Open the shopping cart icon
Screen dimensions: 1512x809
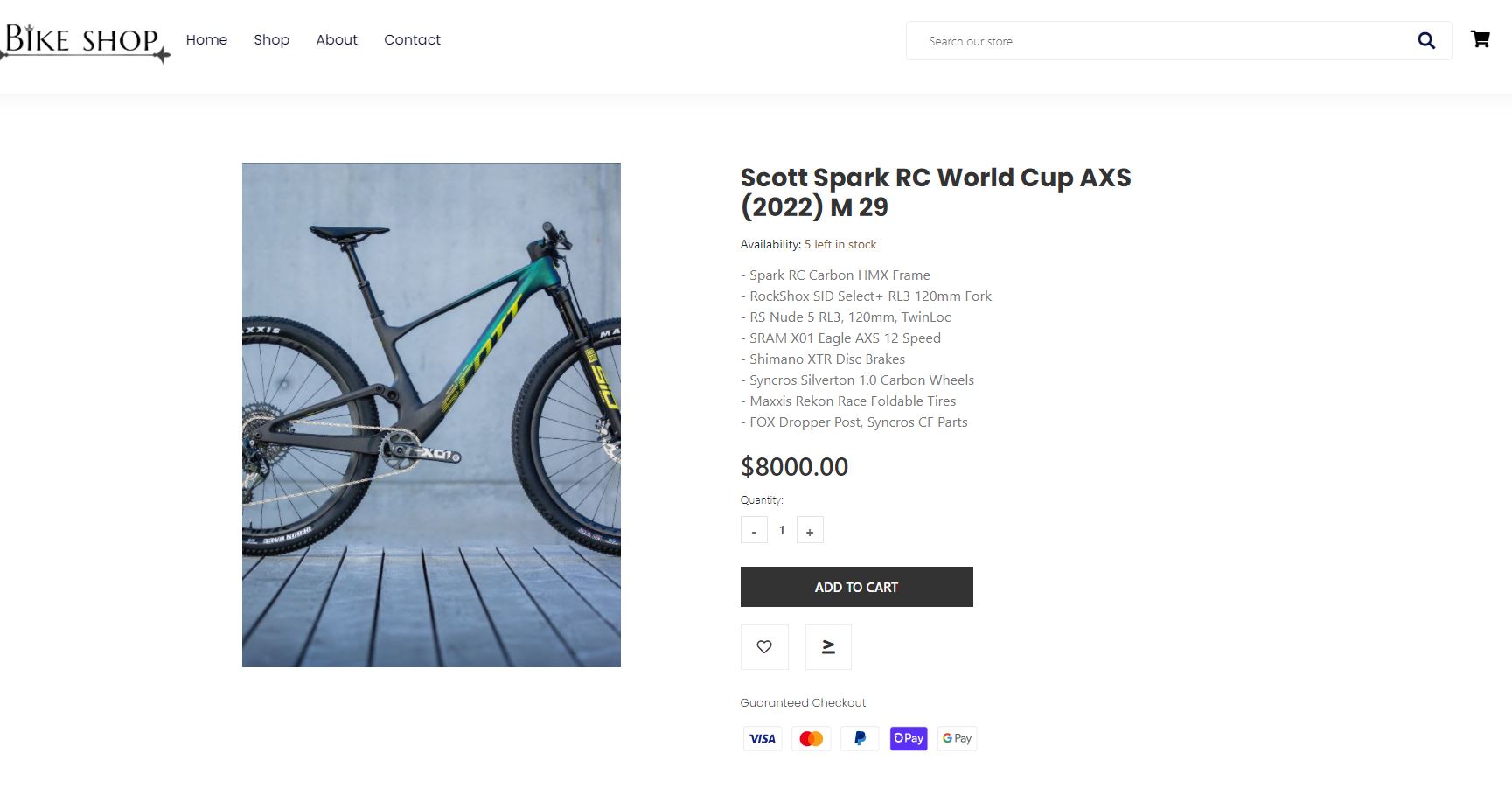click(1480, 39)
